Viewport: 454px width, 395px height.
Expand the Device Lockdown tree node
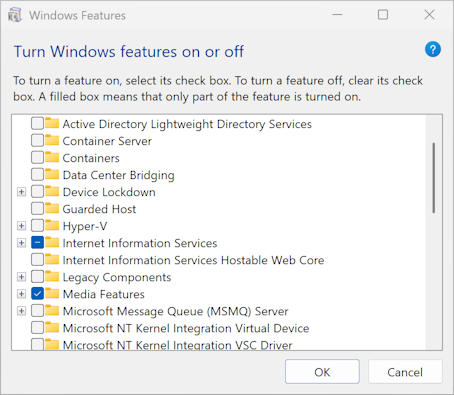[21, 192]
